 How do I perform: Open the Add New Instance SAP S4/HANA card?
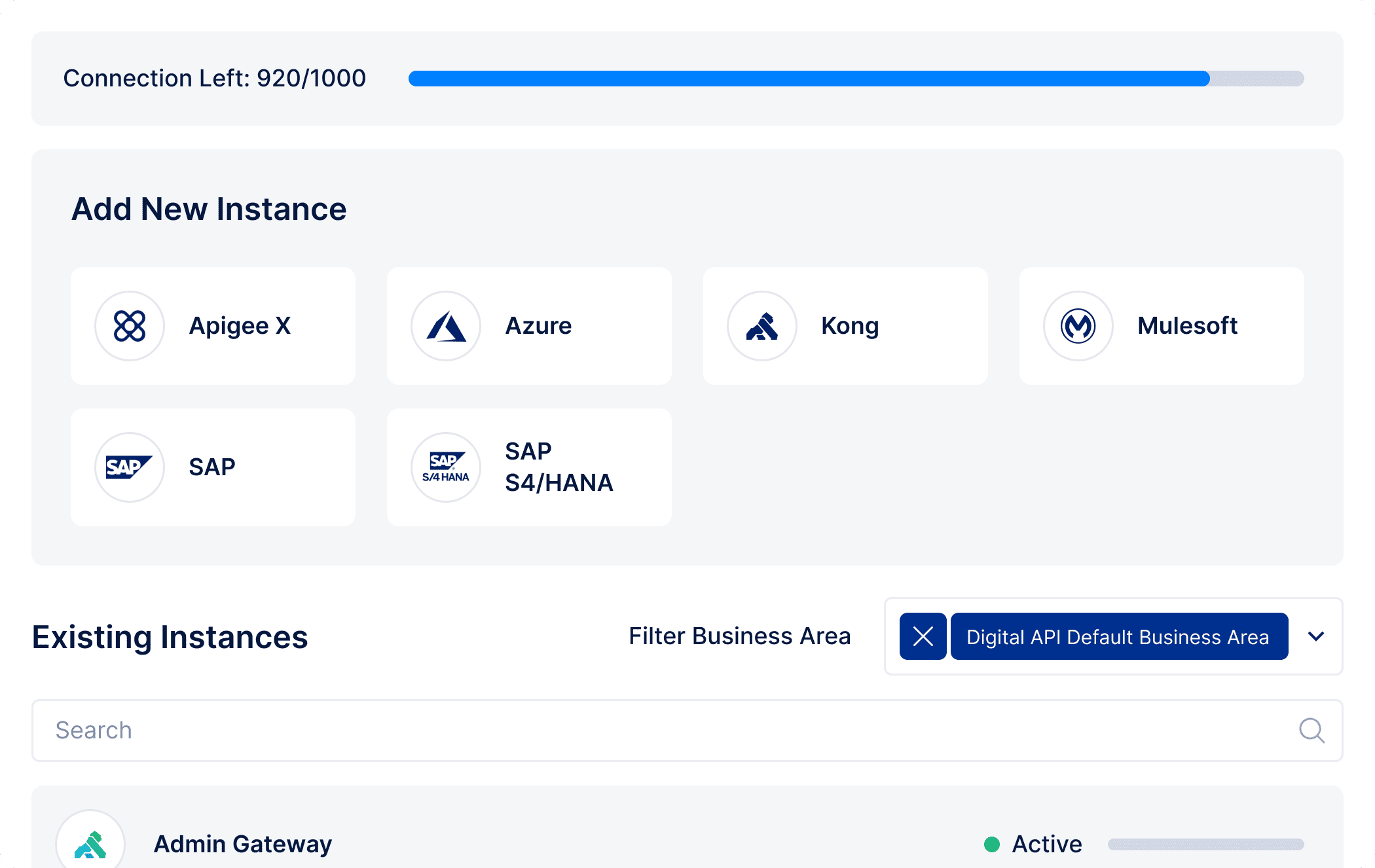pos(529,467)
